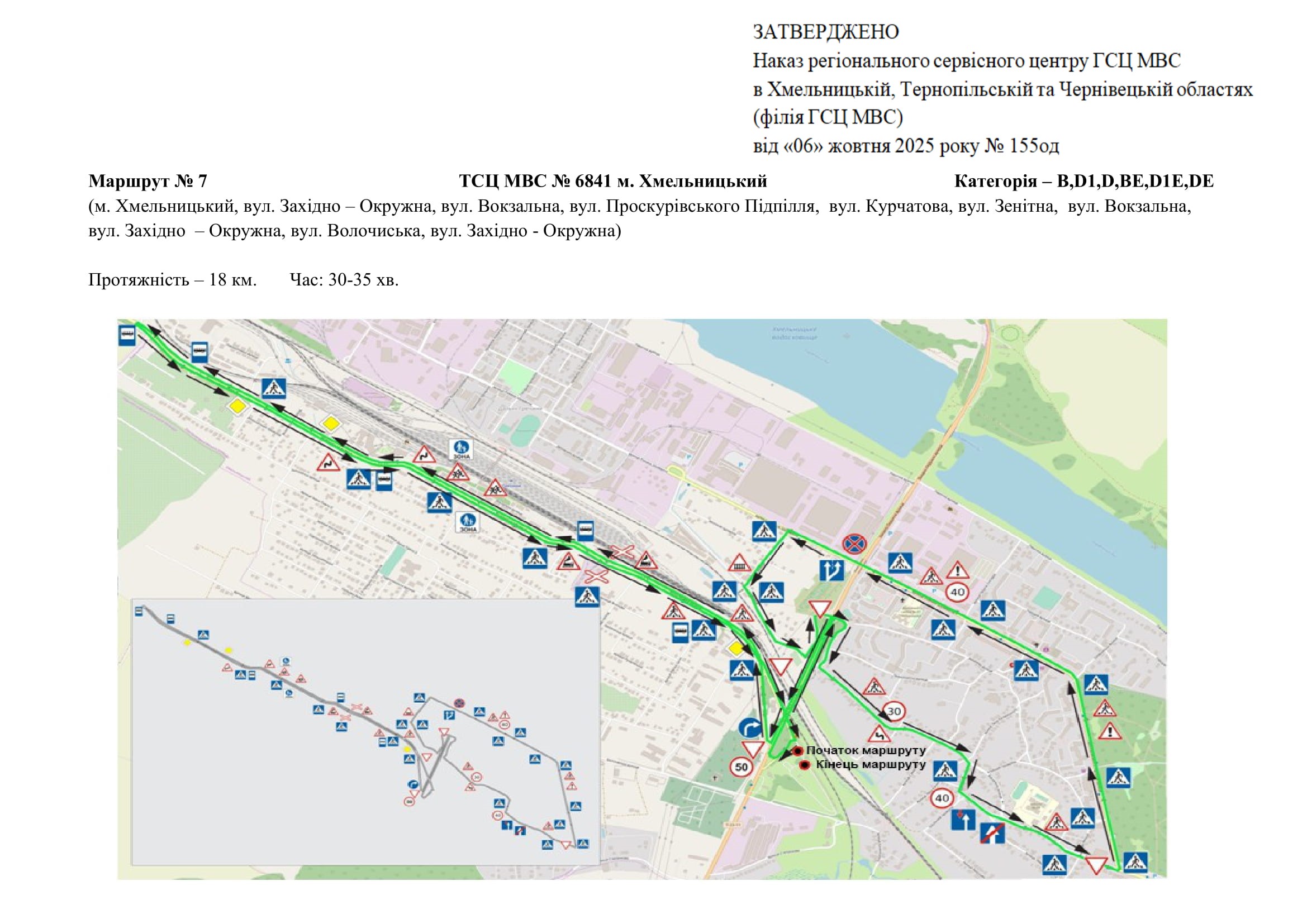Click the 50 speed limit sign
1307x924 pixels.
click(741, 767)
